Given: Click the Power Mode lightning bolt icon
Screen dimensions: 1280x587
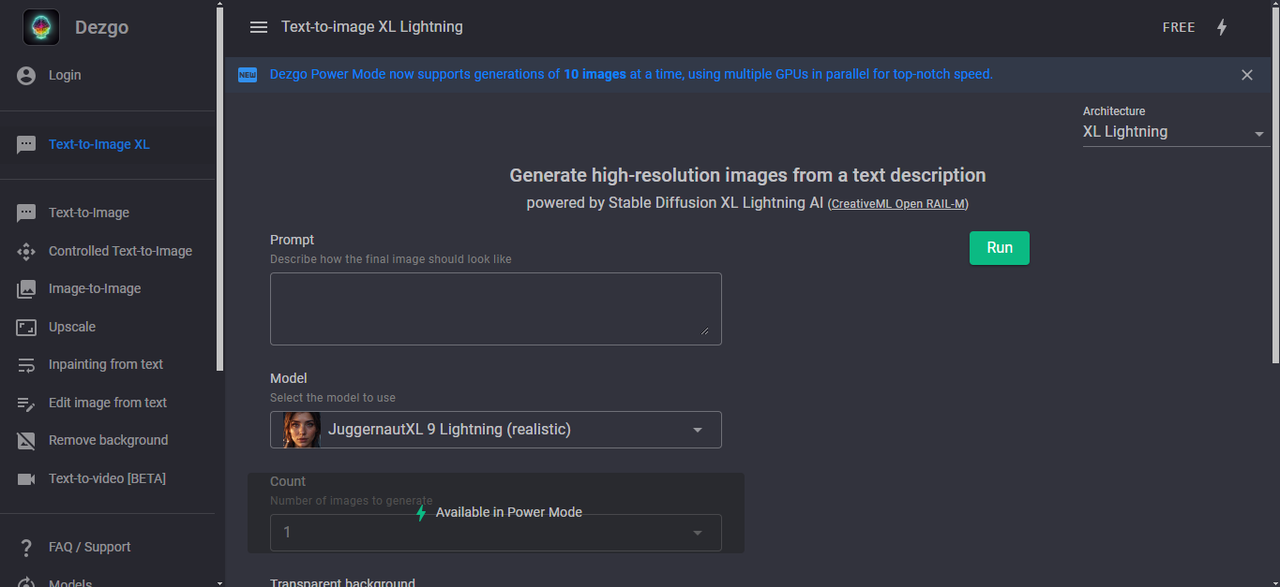Looking at the screenshot, I should (1221, 27).
